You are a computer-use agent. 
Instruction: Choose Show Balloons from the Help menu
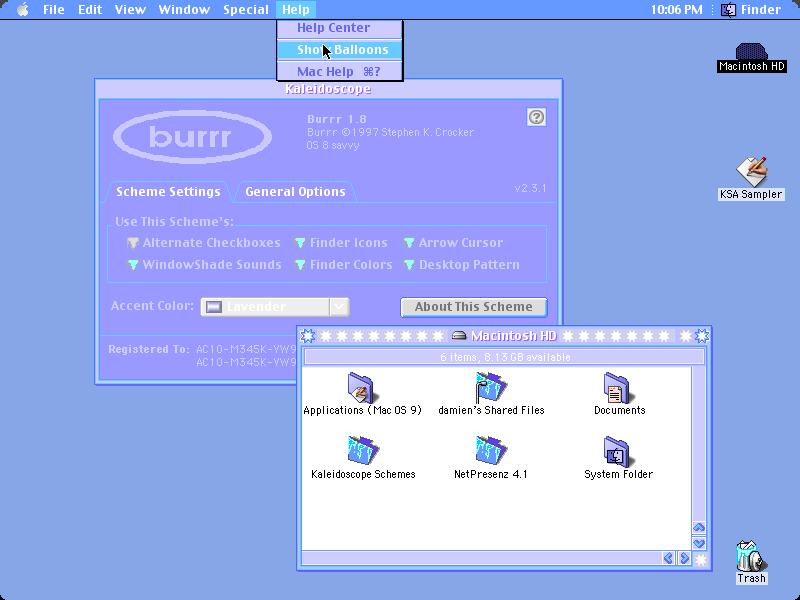(x=340, y=49)
